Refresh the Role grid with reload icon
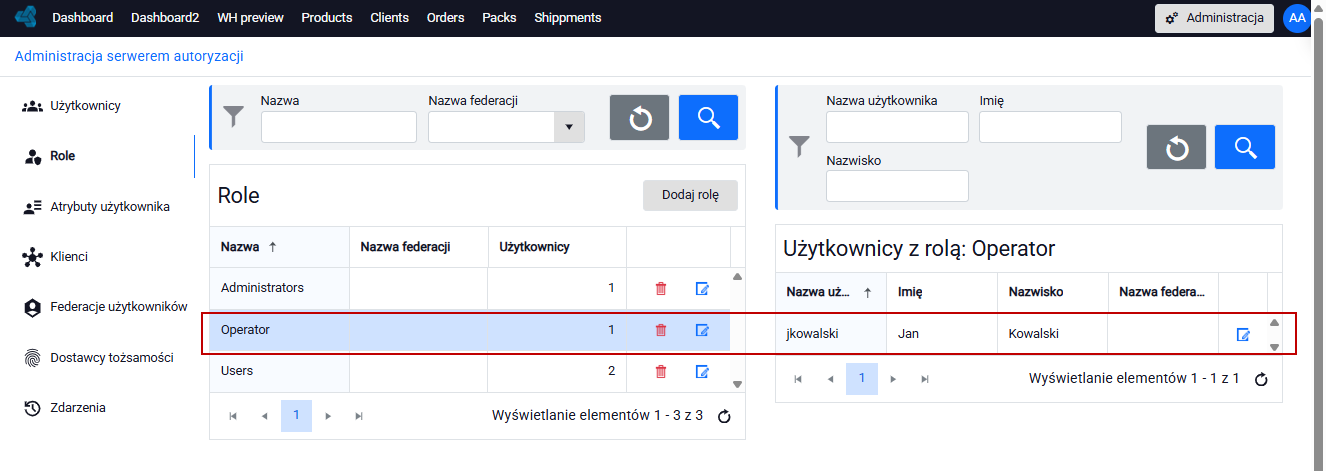Viewport: 1326px width, 471px height. [724, 416]
